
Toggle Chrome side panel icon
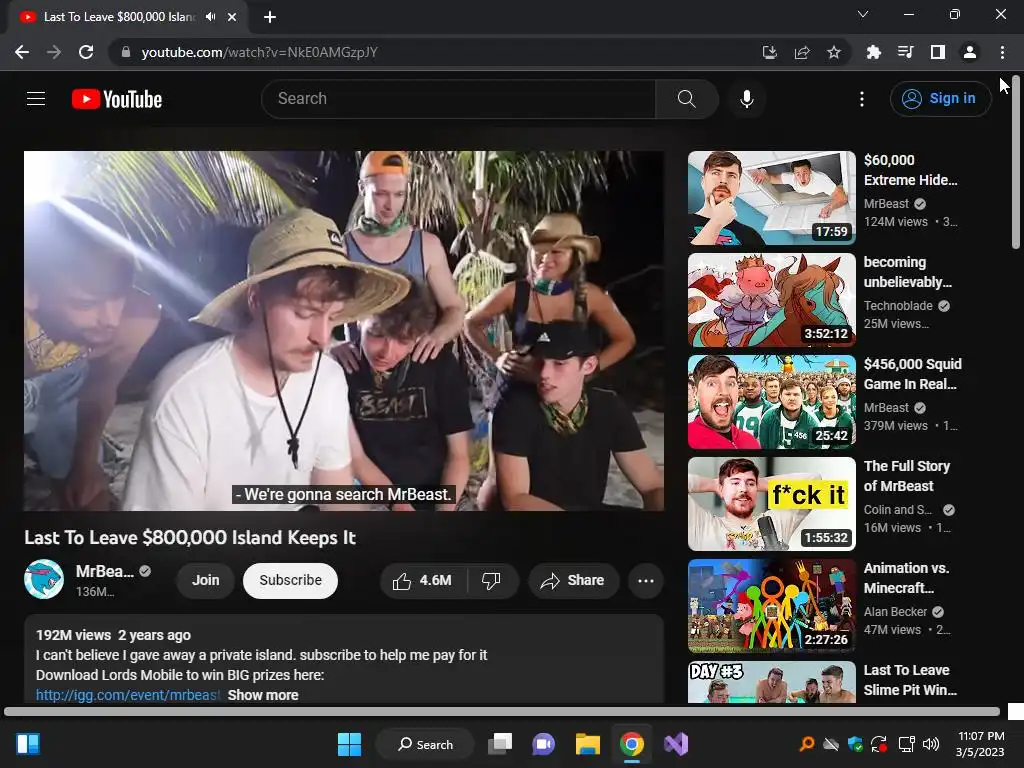(x=938, y=52)
